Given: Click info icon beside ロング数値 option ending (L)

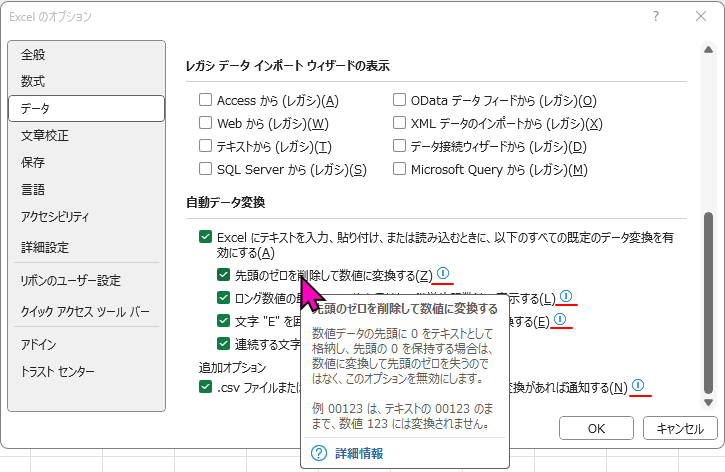Looking at the screenshot, I should 566,296.
